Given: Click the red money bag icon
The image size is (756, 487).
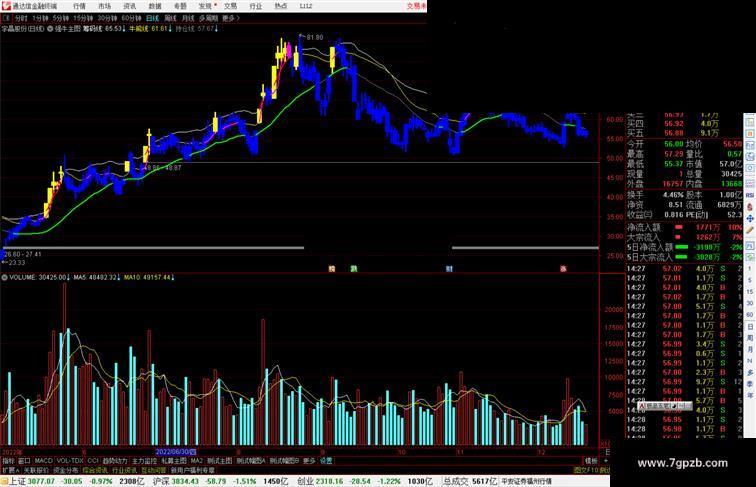Looking at the screenshot, I should click(750, 207).
